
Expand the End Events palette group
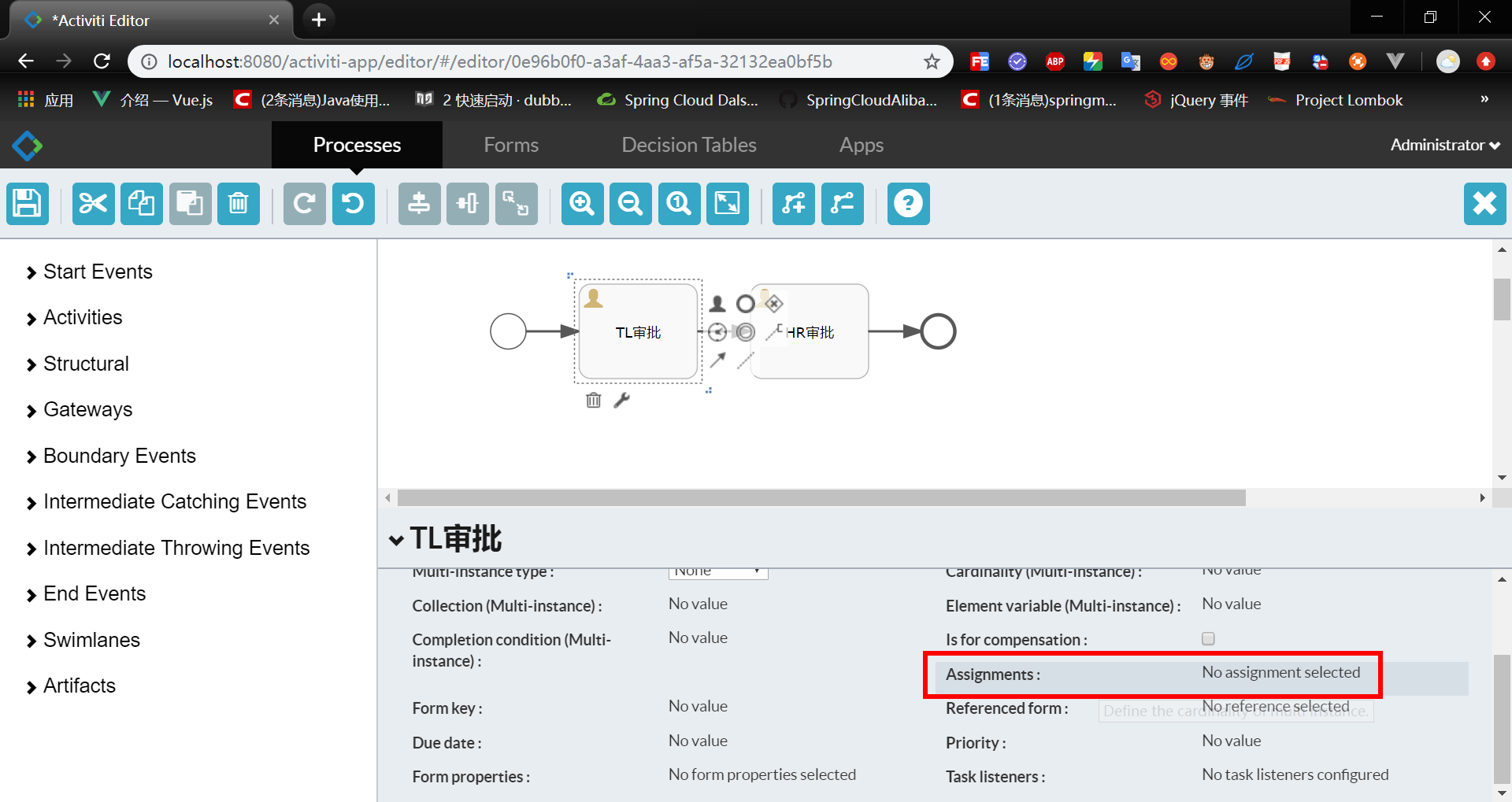86,593
